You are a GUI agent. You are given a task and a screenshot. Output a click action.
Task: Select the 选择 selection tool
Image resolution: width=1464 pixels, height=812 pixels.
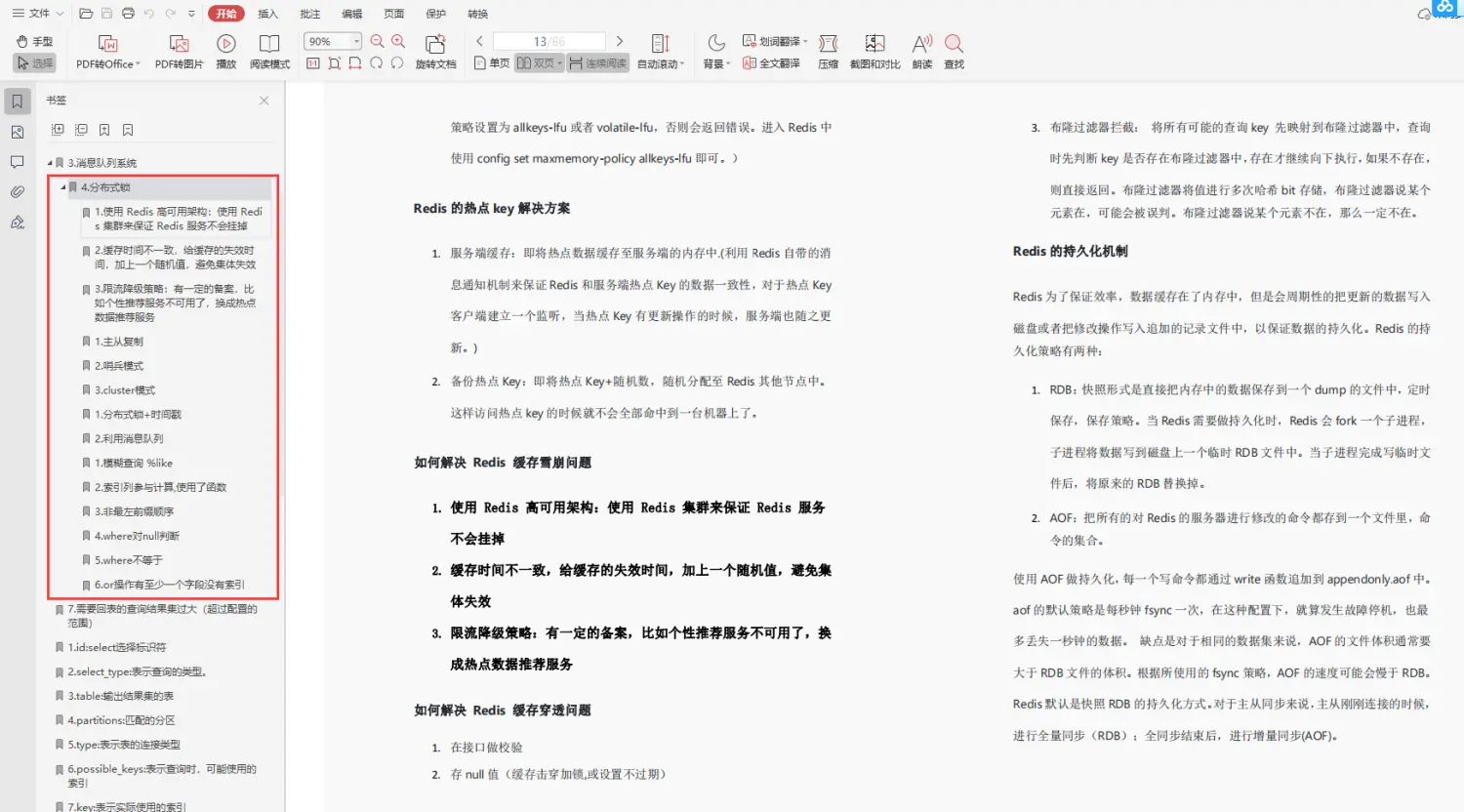[x=35, y=62]
